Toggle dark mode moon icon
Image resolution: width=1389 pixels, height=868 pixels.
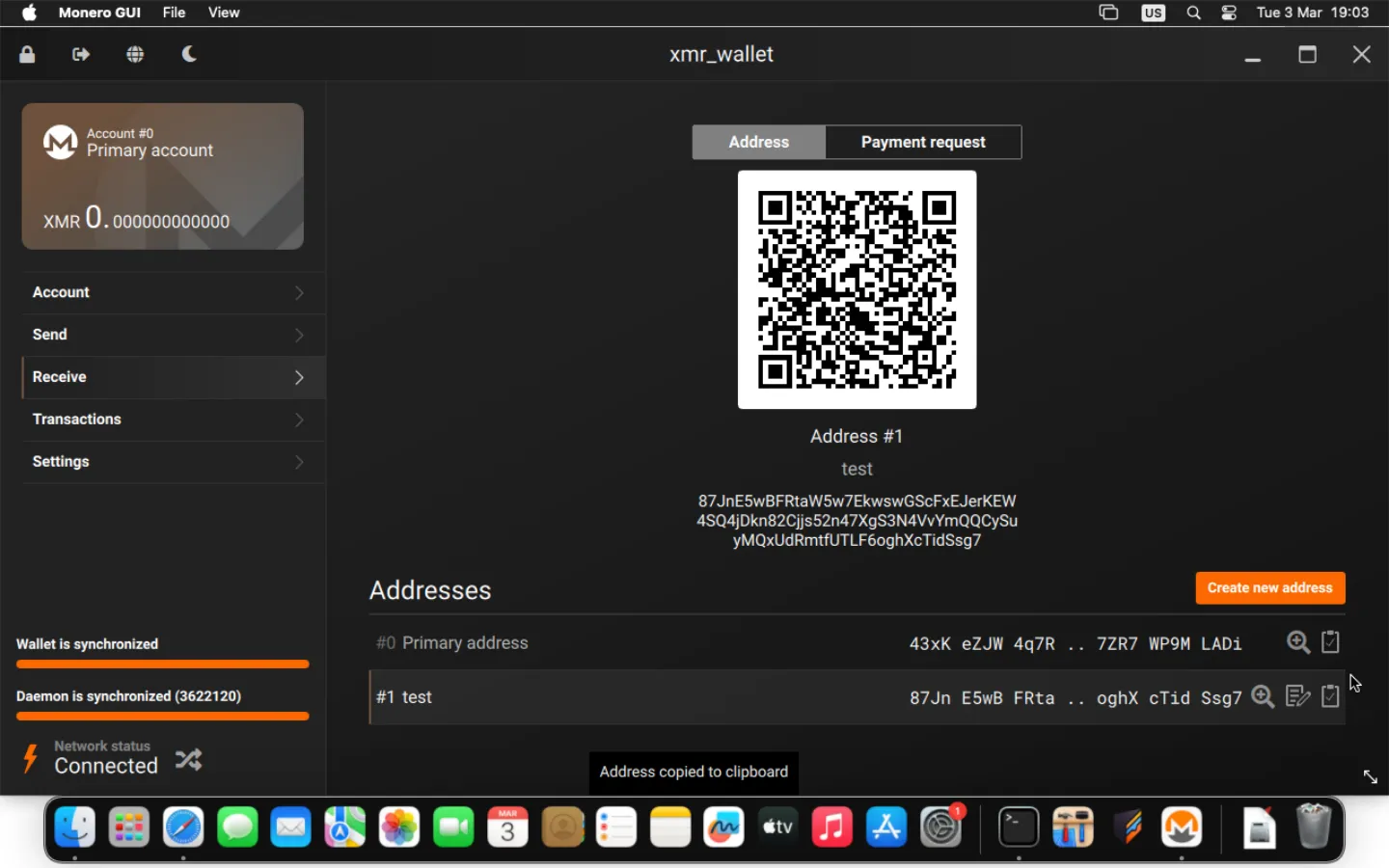click(189, 54)
